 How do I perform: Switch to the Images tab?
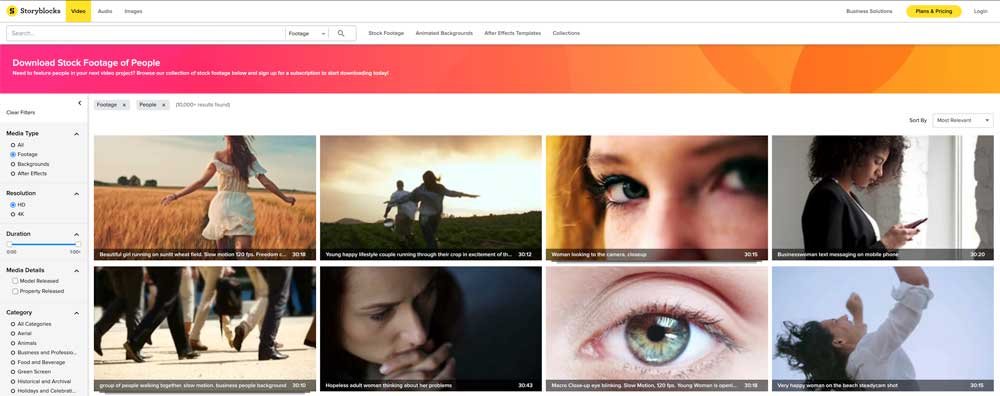coord(133,11)
